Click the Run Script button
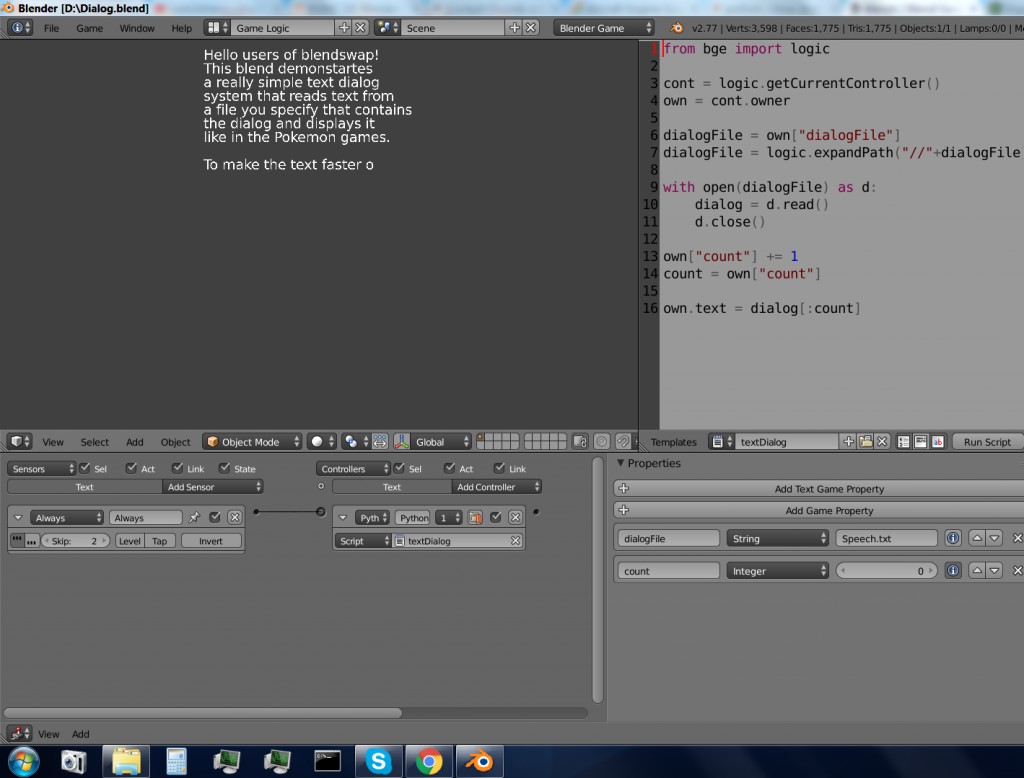Viewport: 1024px width, 778px height. tap(986, 441)
